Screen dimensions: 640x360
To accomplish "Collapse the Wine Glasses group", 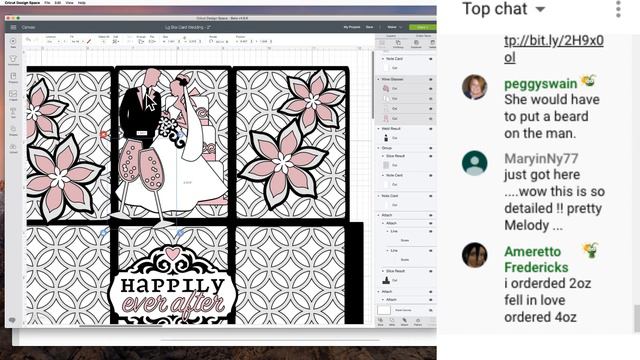I will [378, 79].
